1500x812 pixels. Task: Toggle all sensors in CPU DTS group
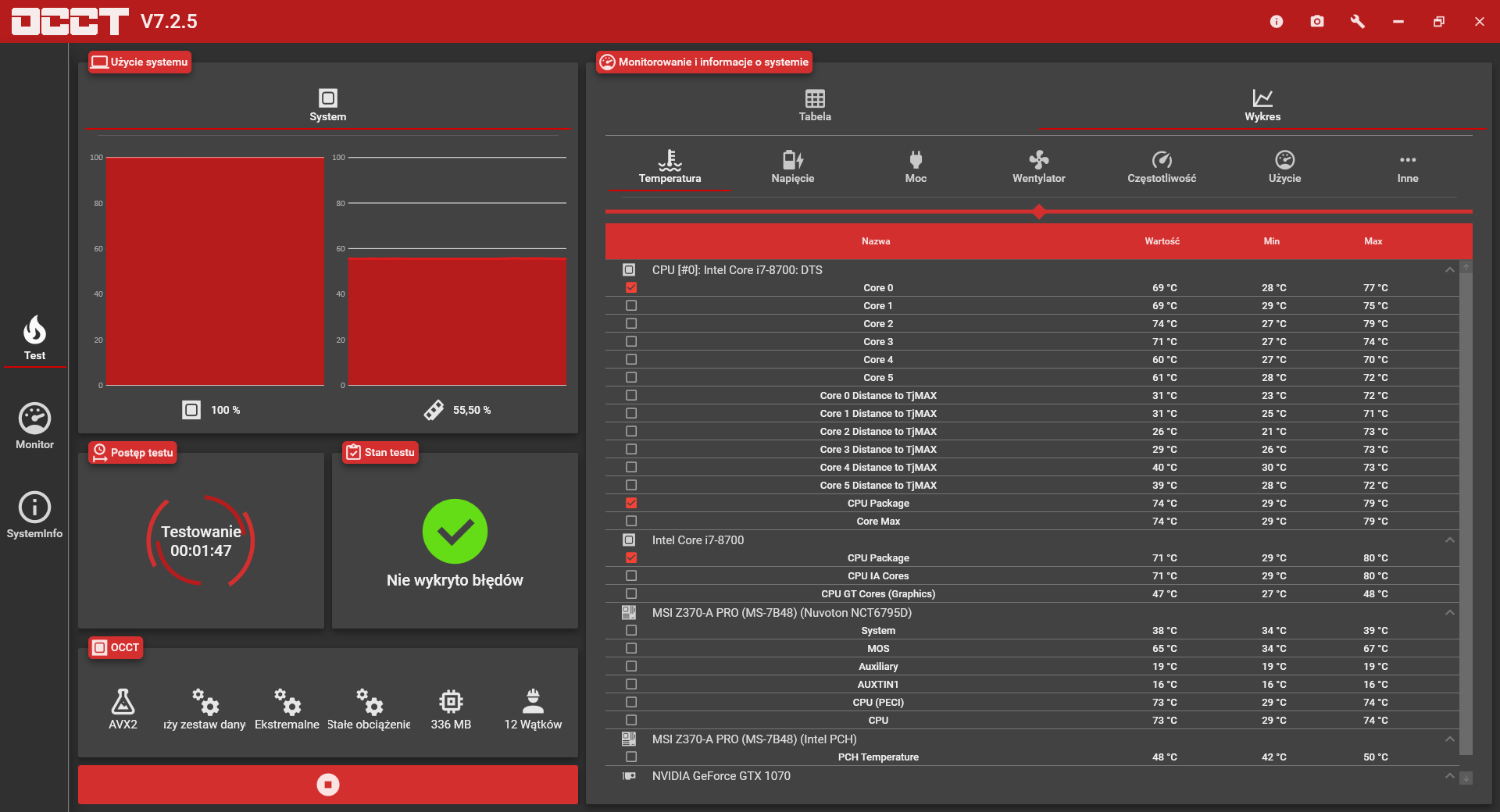[x=629, y=270]
